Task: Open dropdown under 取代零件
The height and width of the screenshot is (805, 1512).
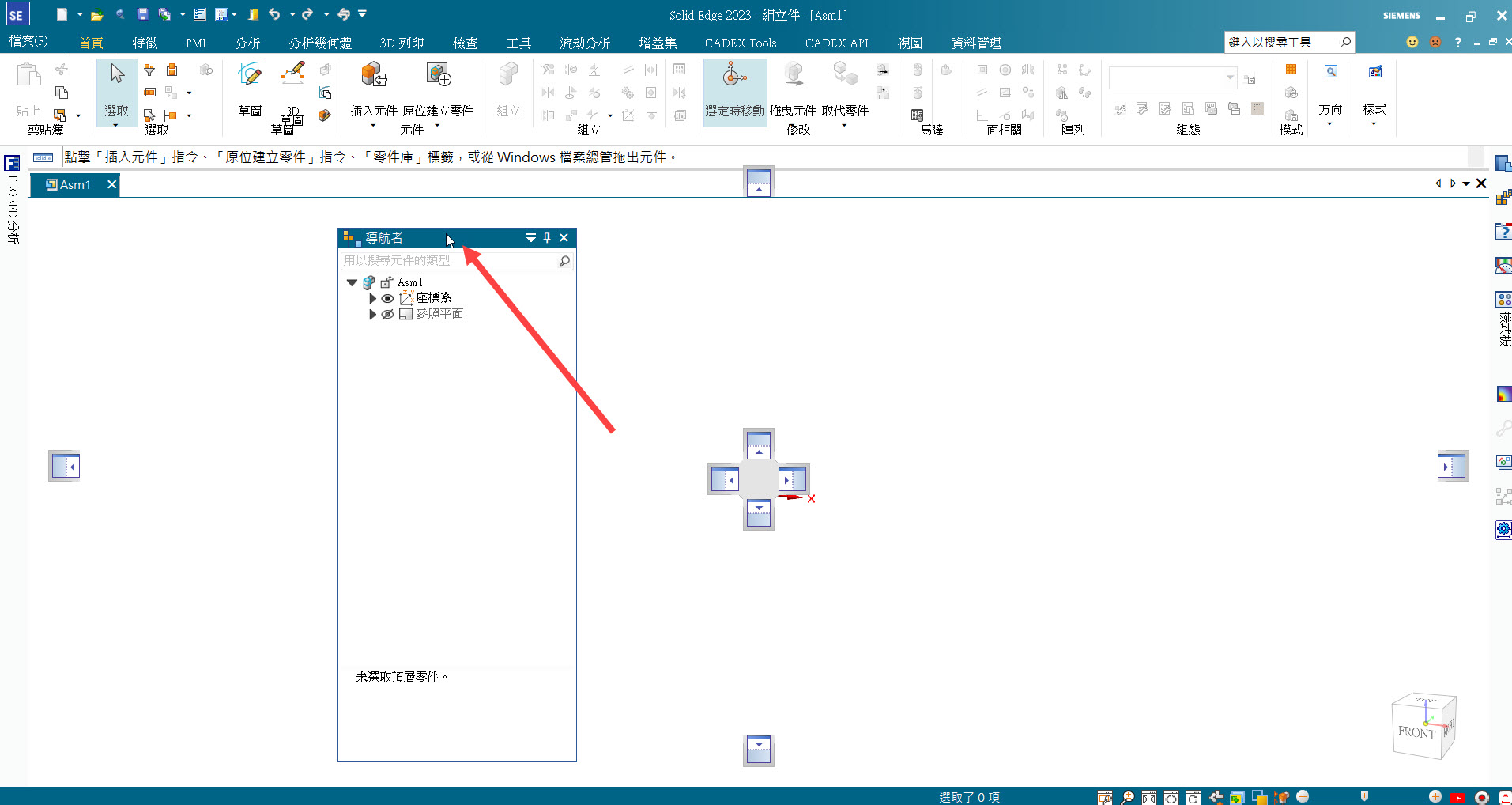Action: [x=844, y=126]
